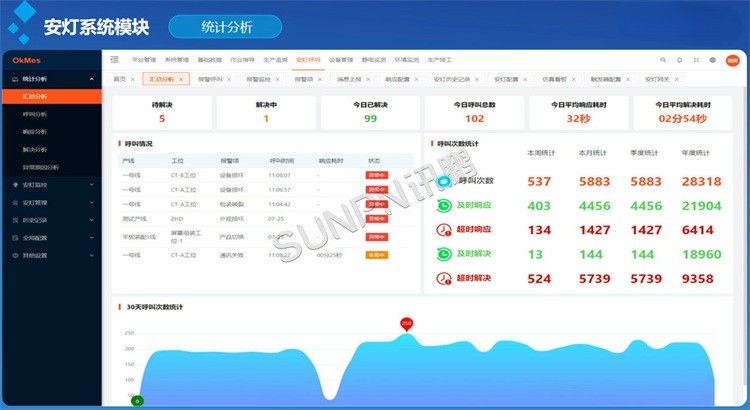This screenshot has height=410, width=750.
Task: Click the 537 weekly call count
Action: [540, 181]
